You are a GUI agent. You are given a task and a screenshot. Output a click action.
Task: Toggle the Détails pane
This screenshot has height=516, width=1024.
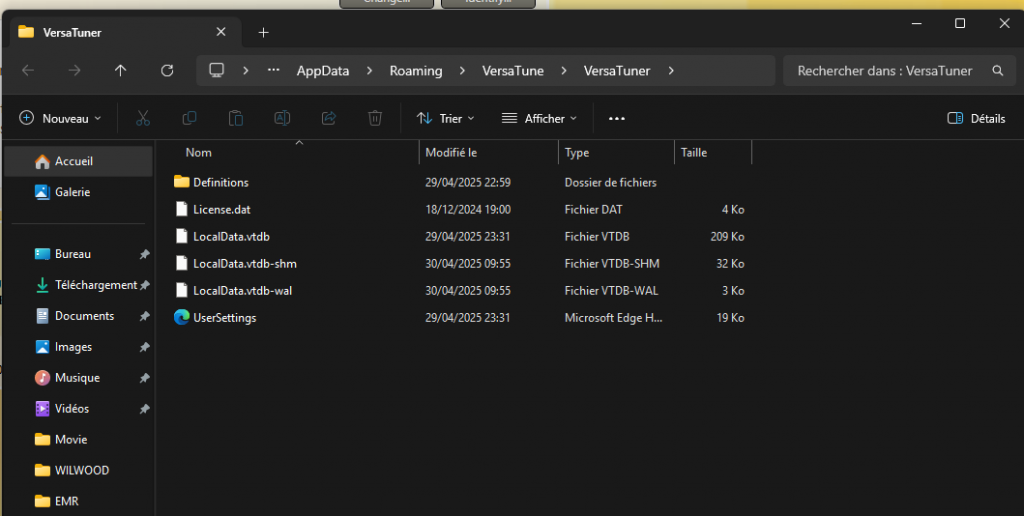(x=976, y=118)
